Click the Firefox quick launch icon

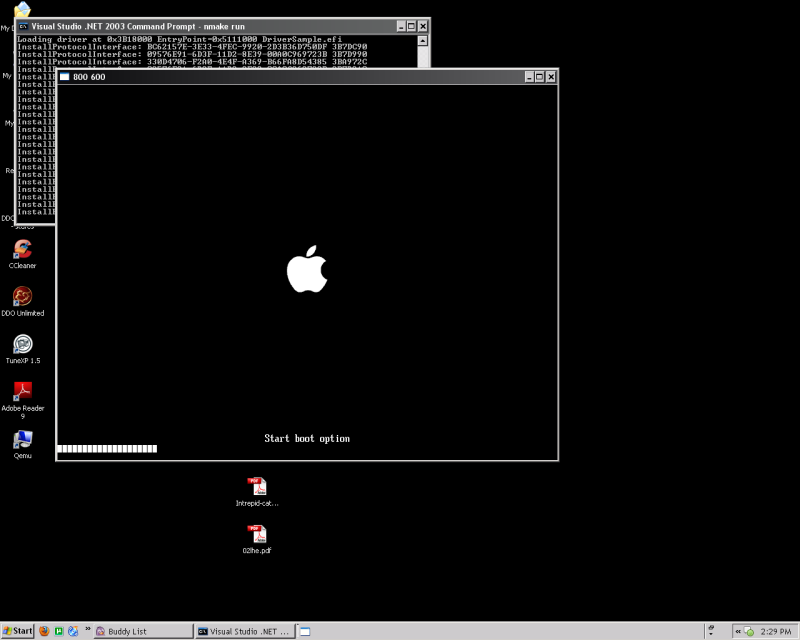tap(44, 631)
